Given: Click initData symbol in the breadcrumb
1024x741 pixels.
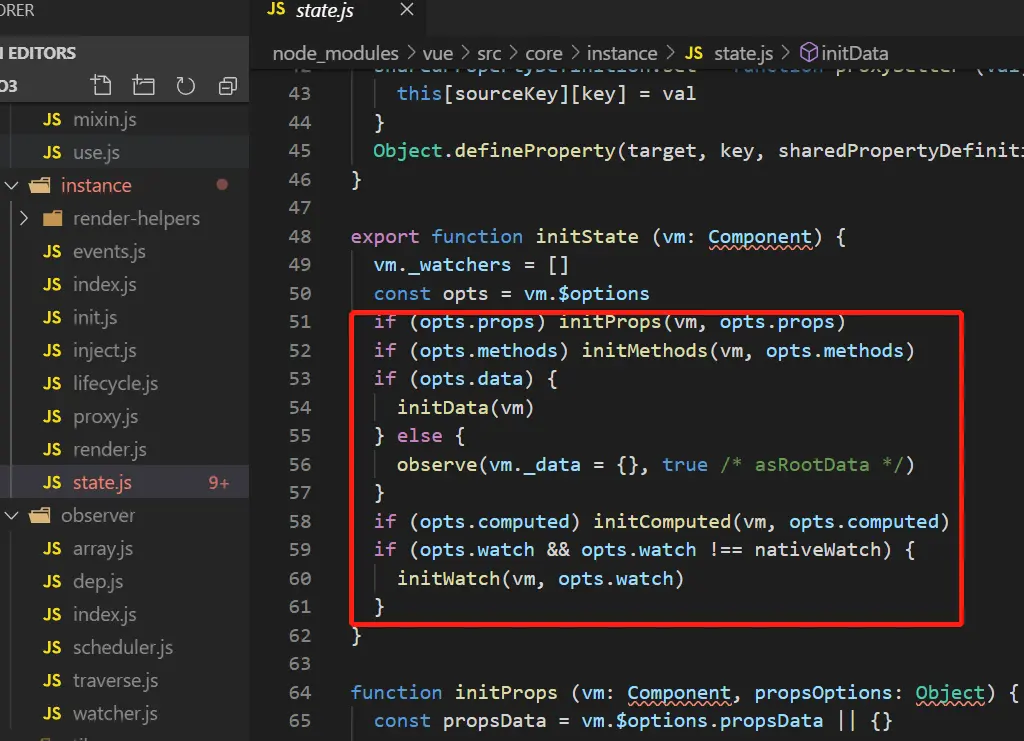Looking at the screenshot, I should point(844,53).
